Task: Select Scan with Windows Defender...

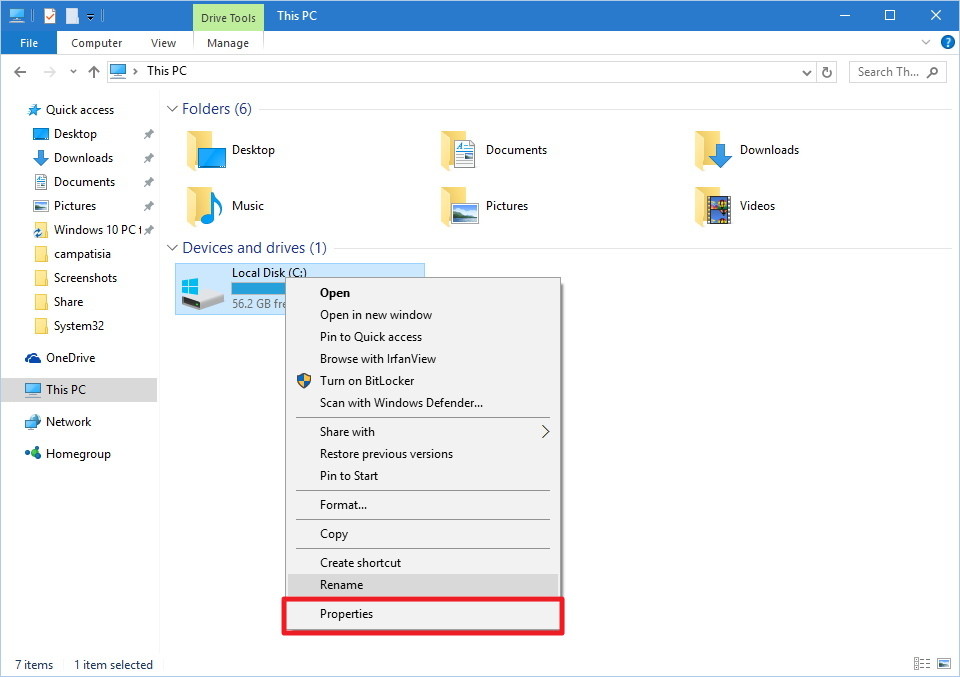Action: point(422,403)
